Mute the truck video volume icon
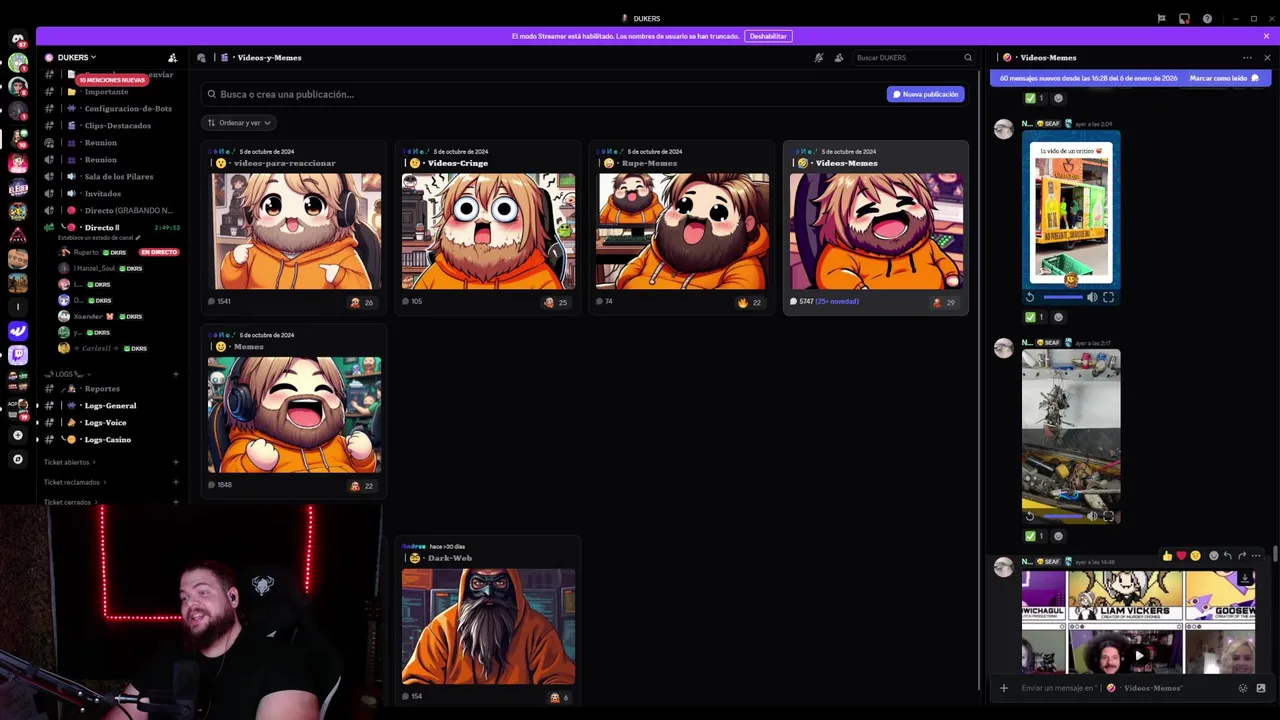 pyautogui.click(x=1092, y=297)
